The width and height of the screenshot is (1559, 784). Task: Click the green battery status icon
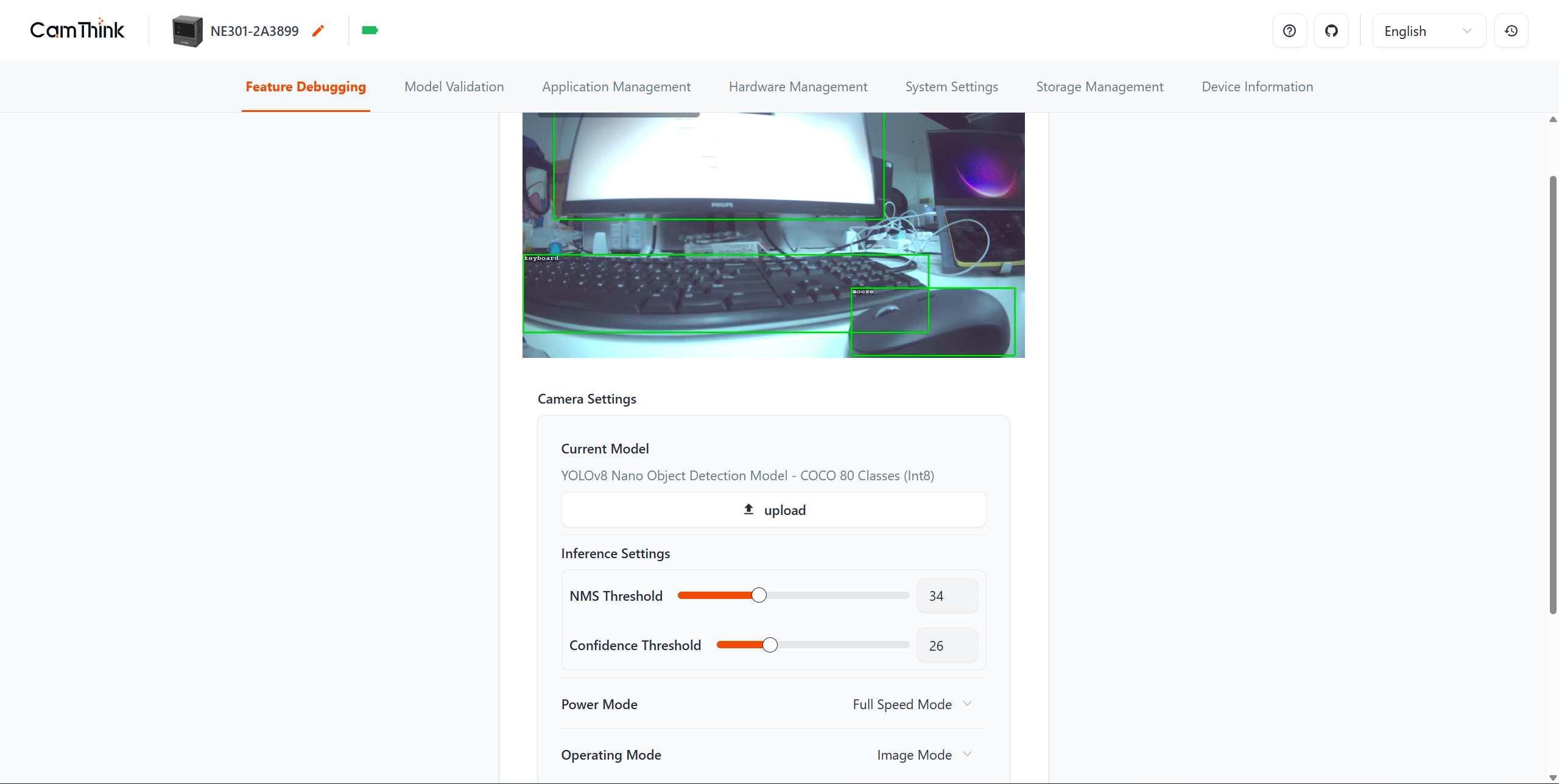[370, 30]
